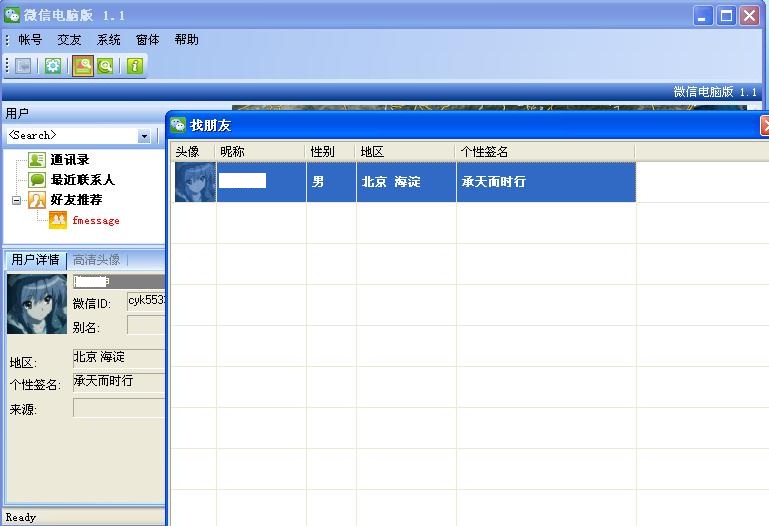The width and height of the screenshot is (769, 526).
Task: Sort by the 性别 column header
Action: 331,151
